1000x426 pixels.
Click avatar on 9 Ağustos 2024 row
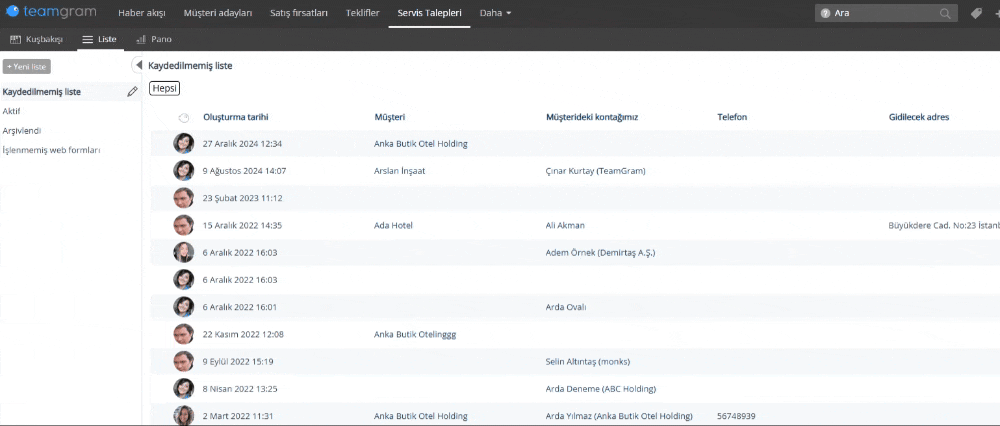pyautogui.click(x=184, y=171)
